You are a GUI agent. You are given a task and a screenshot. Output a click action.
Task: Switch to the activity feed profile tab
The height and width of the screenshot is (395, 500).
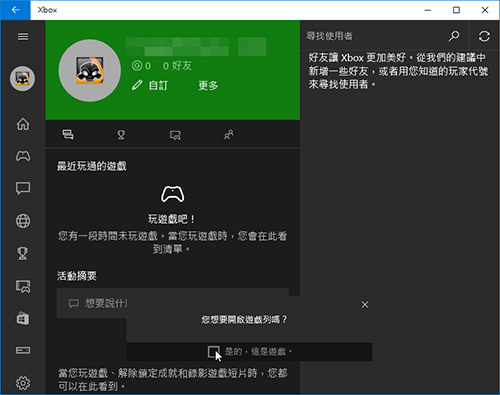coord(68,135)
